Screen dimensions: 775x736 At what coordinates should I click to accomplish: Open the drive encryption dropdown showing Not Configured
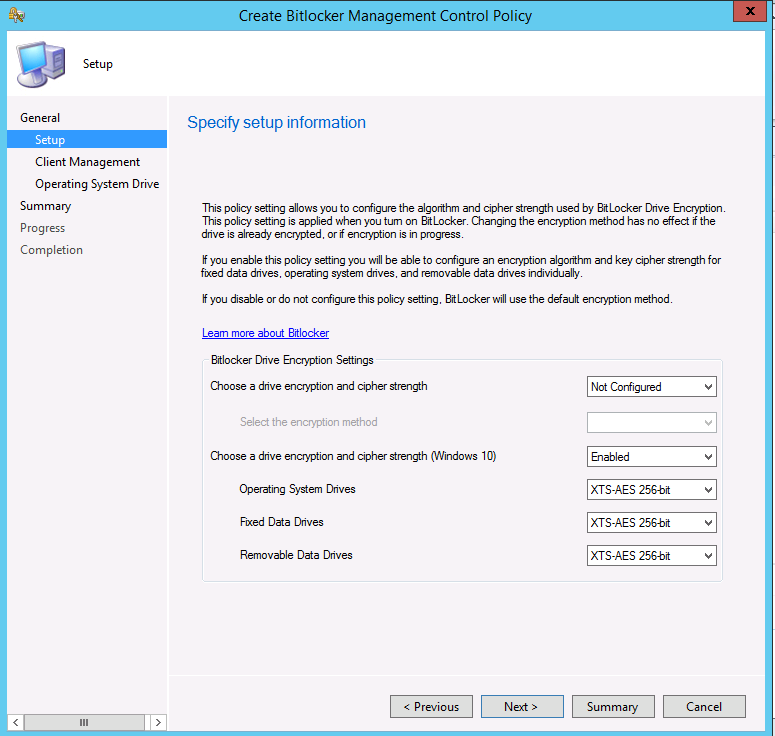click(651, 387)
